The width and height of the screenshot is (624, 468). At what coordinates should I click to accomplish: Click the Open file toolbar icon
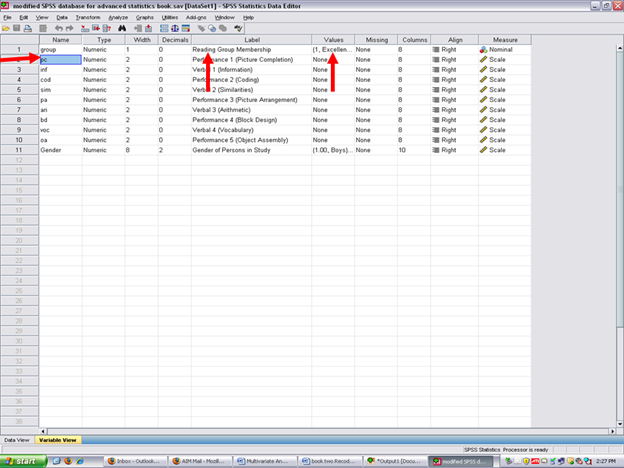[x=8, y=28]
